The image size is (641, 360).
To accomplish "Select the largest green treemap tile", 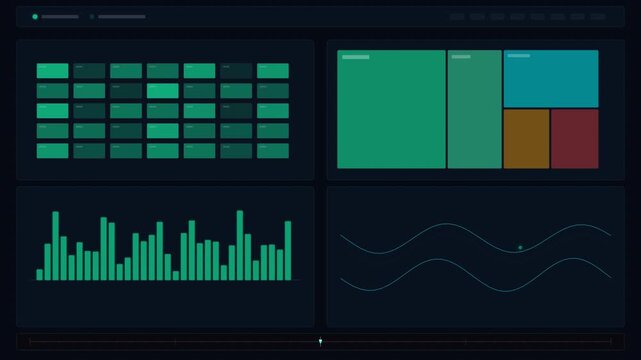I will pyautogui.click(x=391, y=109).
